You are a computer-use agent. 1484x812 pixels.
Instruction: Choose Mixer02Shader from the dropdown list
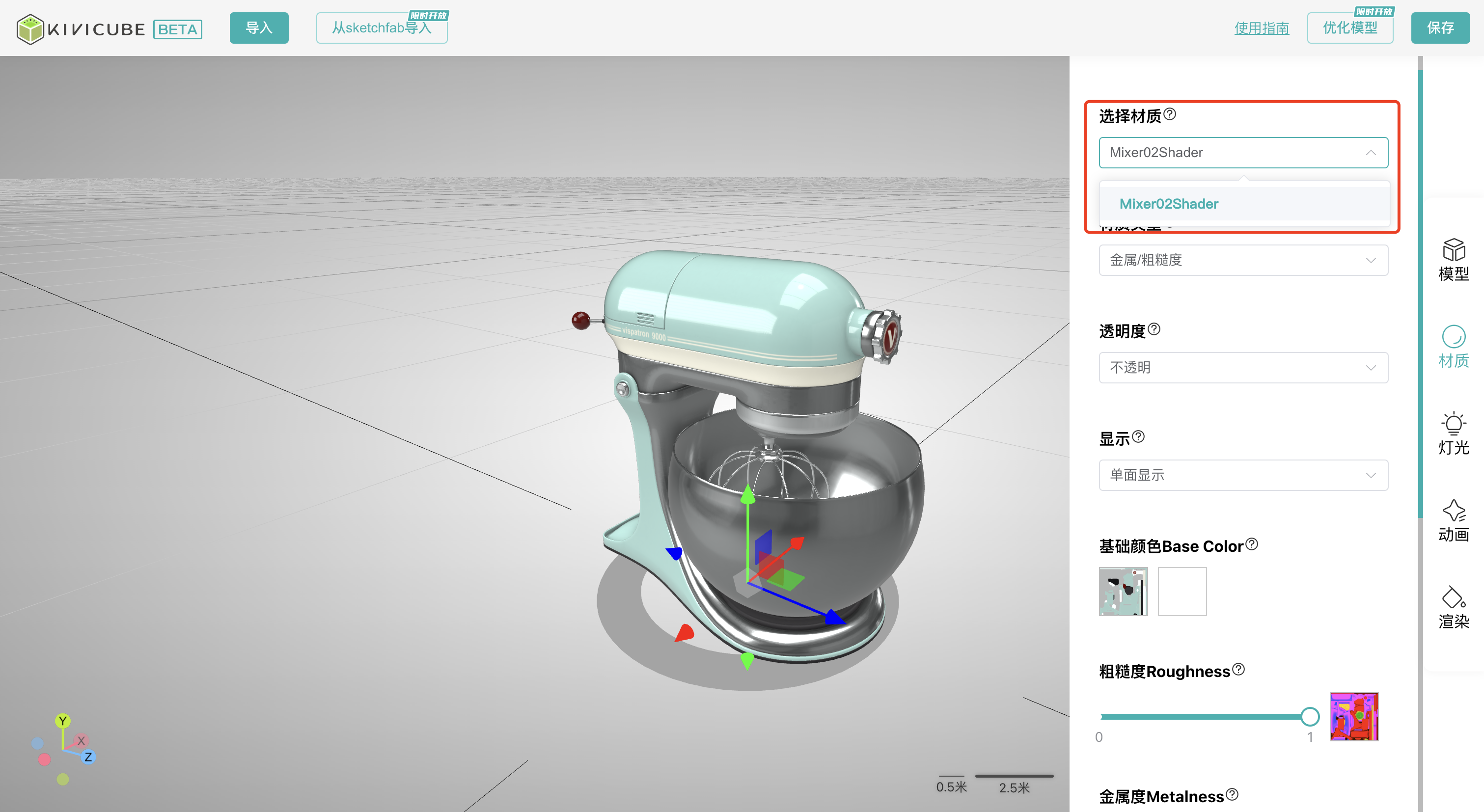coord(1168,204)
